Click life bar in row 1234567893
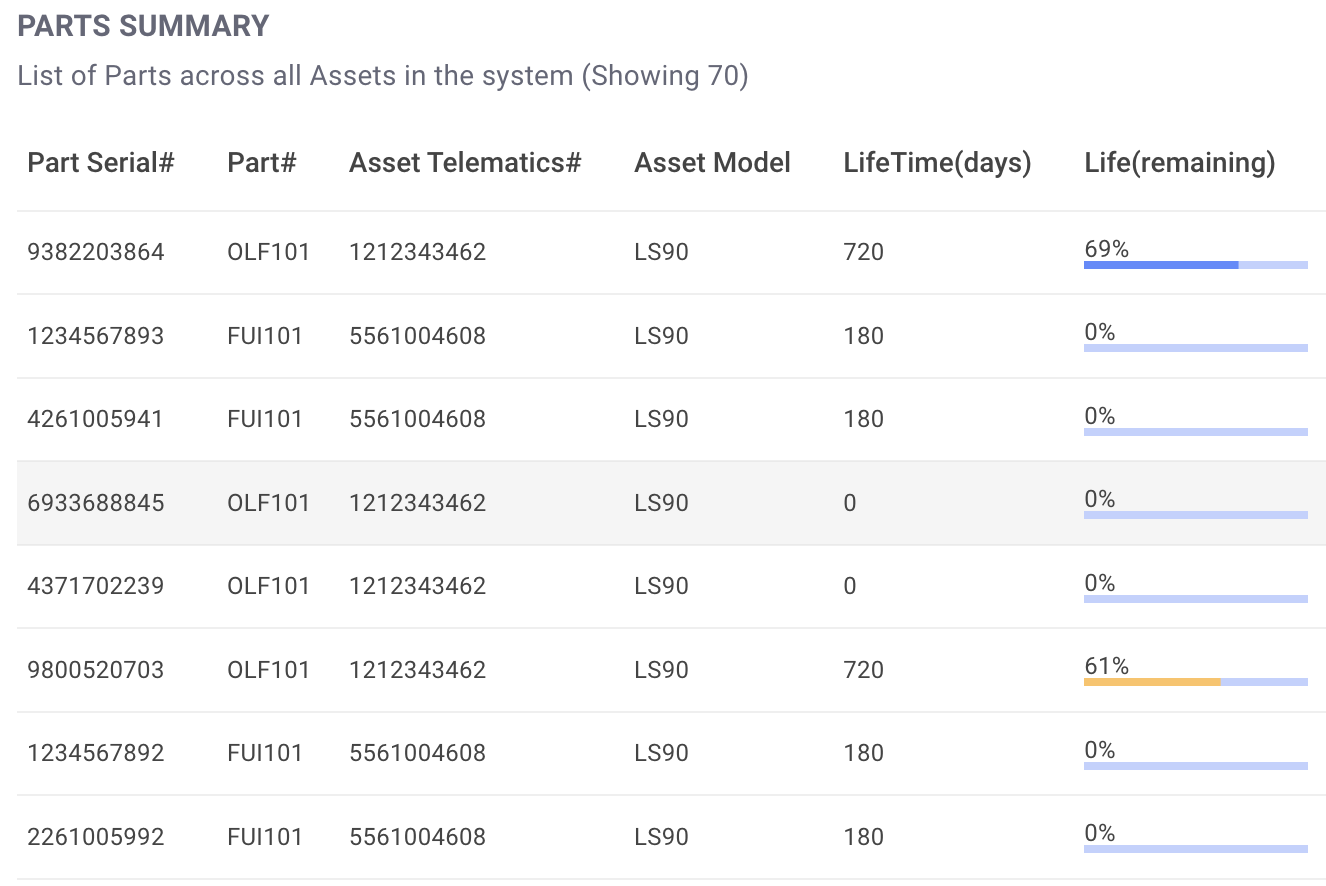 (x=1196, y=348)
